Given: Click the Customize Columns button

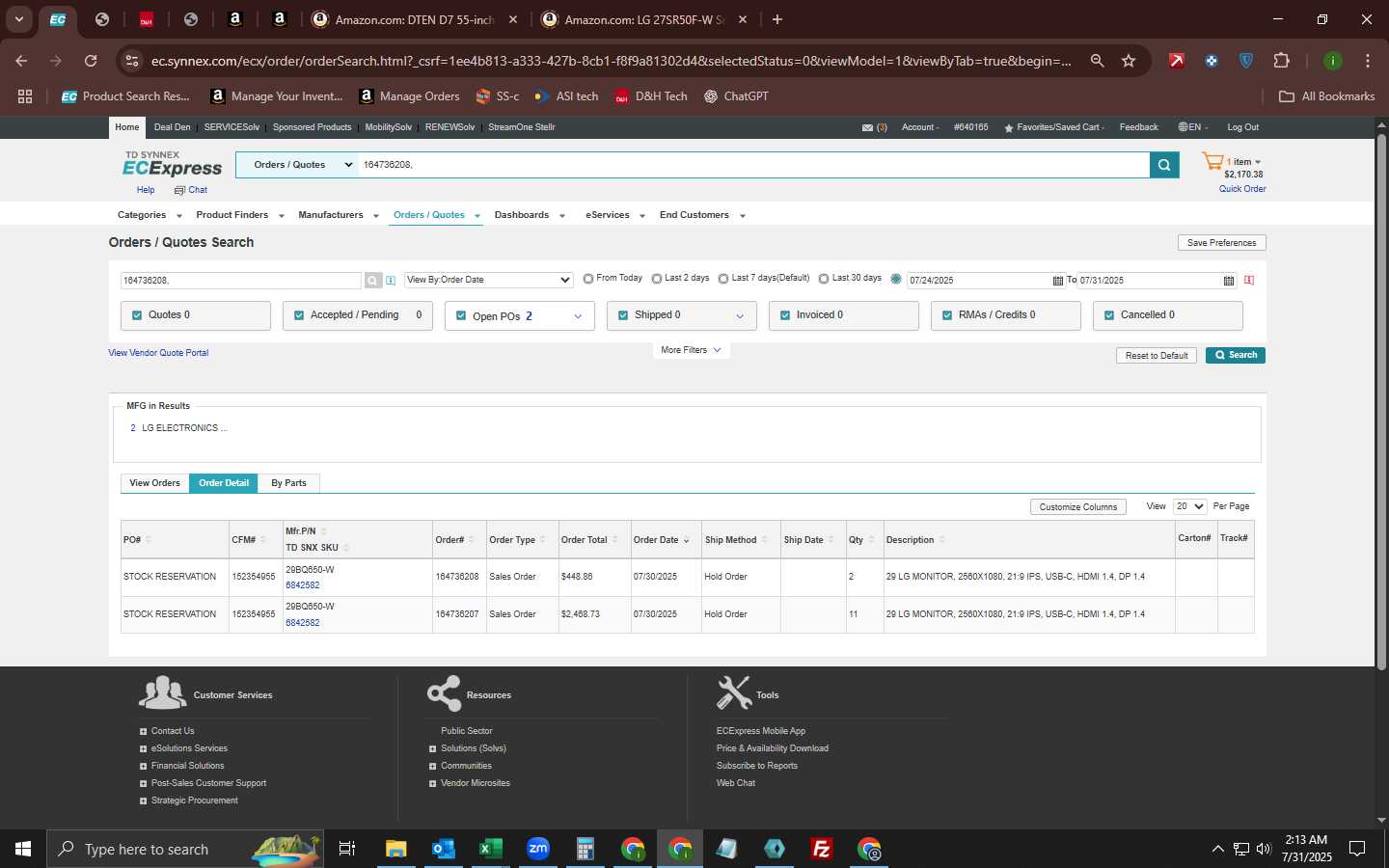Looking at the screenshot, I should coord(1077,507).
